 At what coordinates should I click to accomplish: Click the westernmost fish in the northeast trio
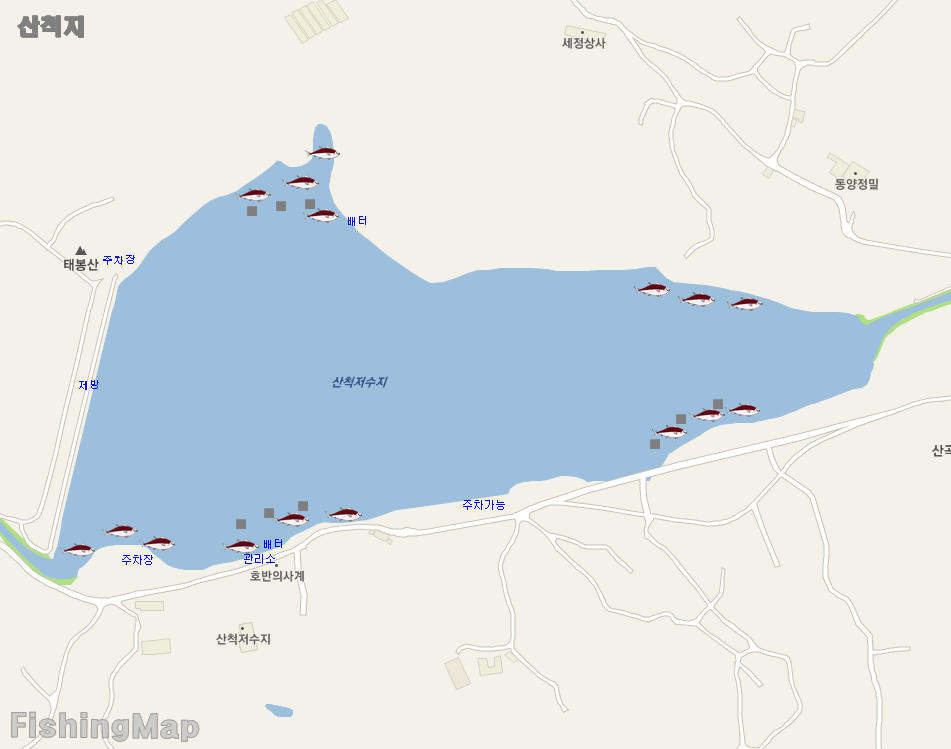click(652, 289)
